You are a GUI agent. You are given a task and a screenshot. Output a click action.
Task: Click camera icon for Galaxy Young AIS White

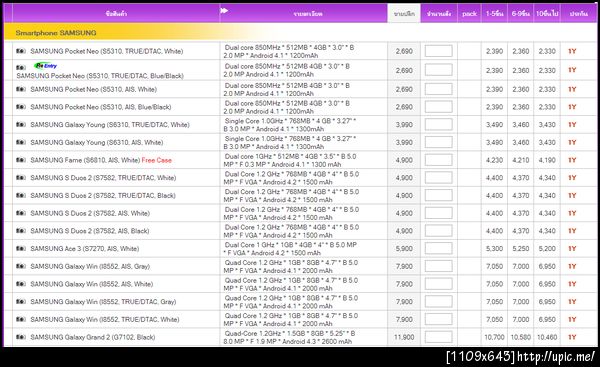tap(21, 142)
